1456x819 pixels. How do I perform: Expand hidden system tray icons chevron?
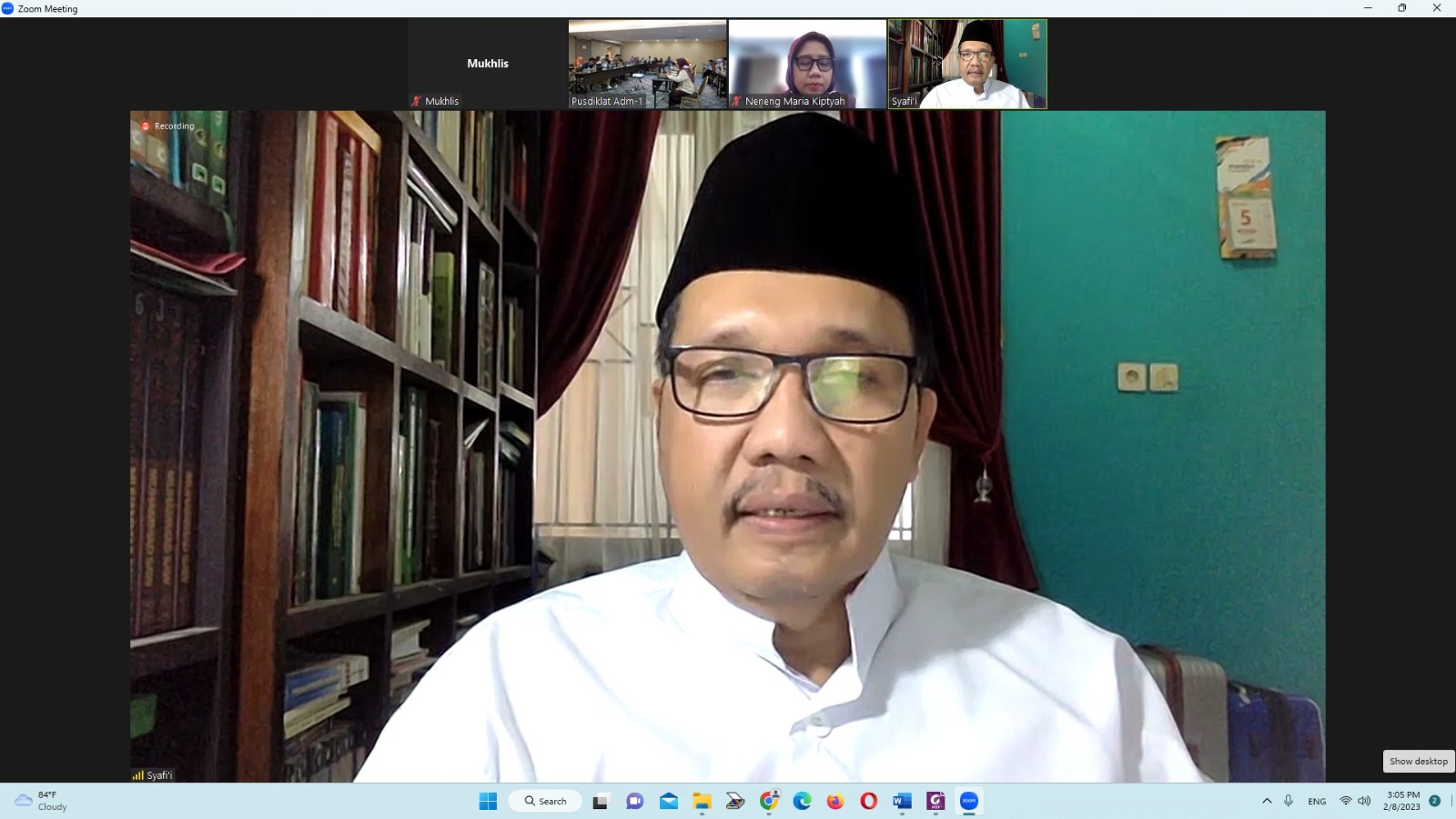click(1267, 801)
